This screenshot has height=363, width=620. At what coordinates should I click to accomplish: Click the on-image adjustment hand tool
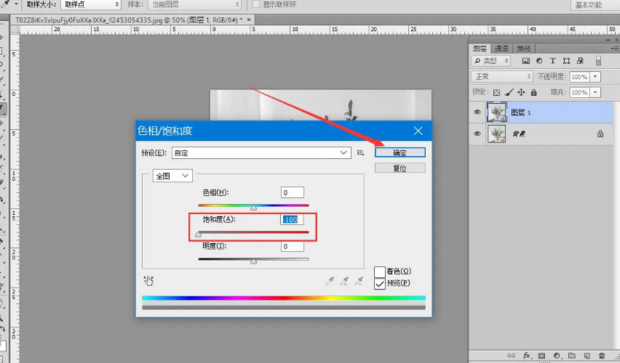[149, 281]
